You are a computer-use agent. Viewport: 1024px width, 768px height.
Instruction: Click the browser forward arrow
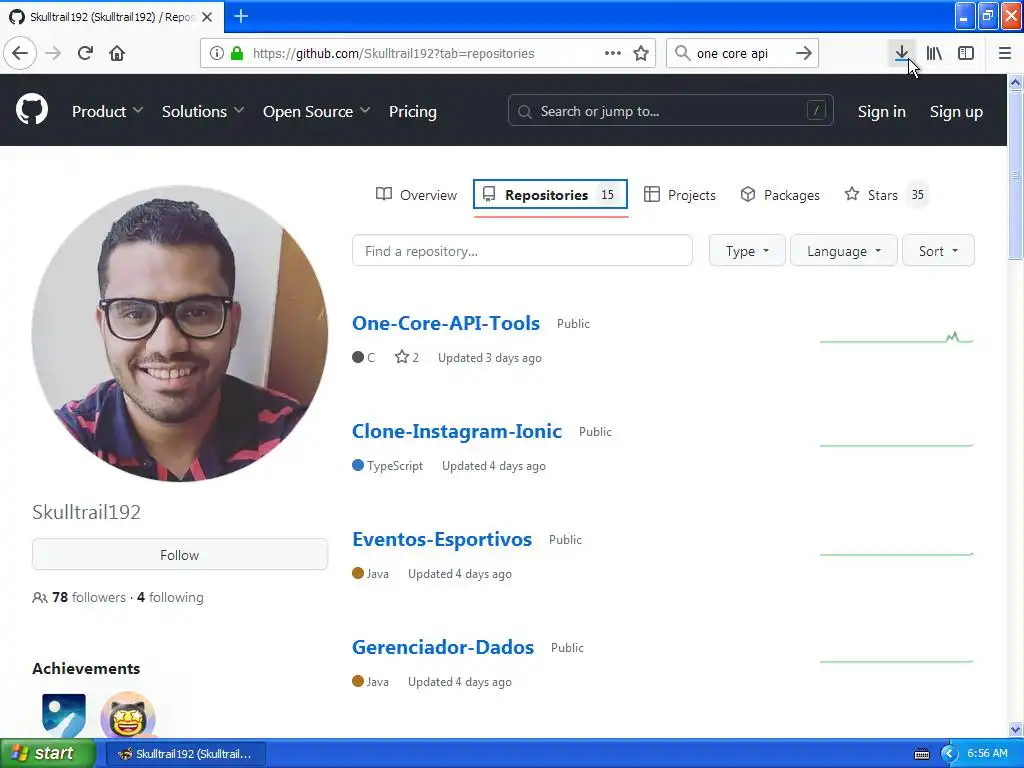pyautogui.click(x=53, y=53)
